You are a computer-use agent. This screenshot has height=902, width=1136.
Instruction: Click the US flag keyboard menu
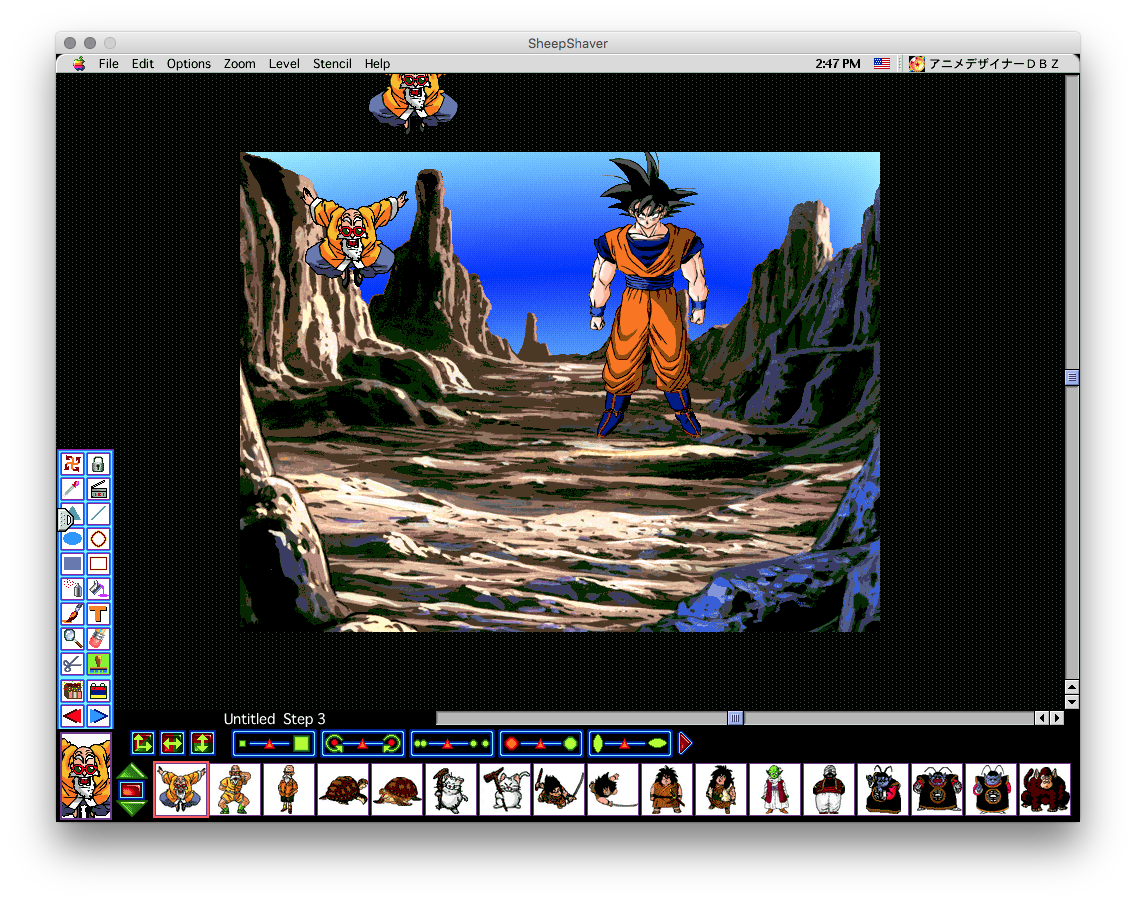pos(882,64)
